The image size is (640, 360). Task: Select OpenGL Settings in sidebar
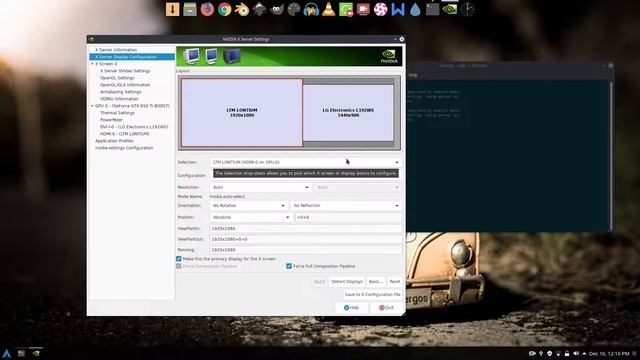(x=117, y=78)
